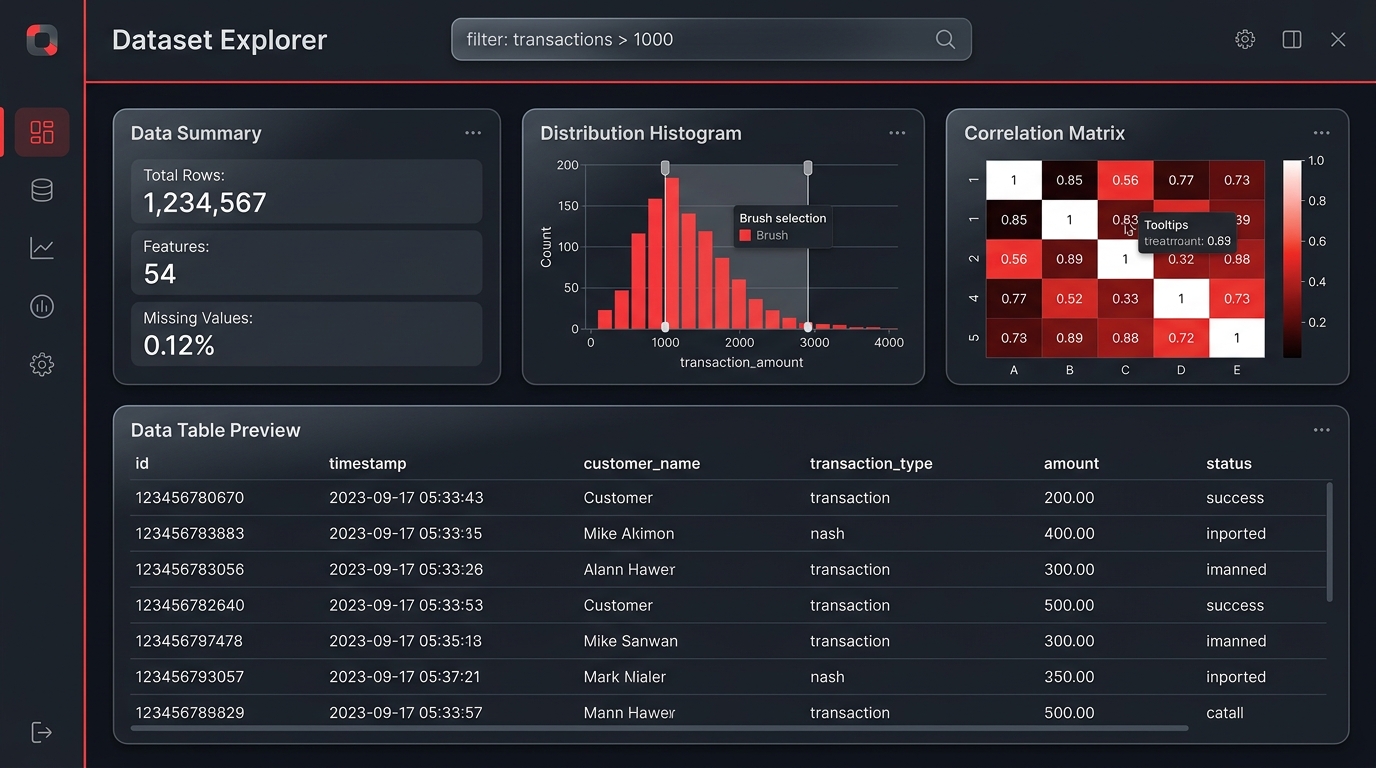Click the Alann Hawer customer cell
1376x768 pixels.
pyautogui.click(x=629, y=570)
